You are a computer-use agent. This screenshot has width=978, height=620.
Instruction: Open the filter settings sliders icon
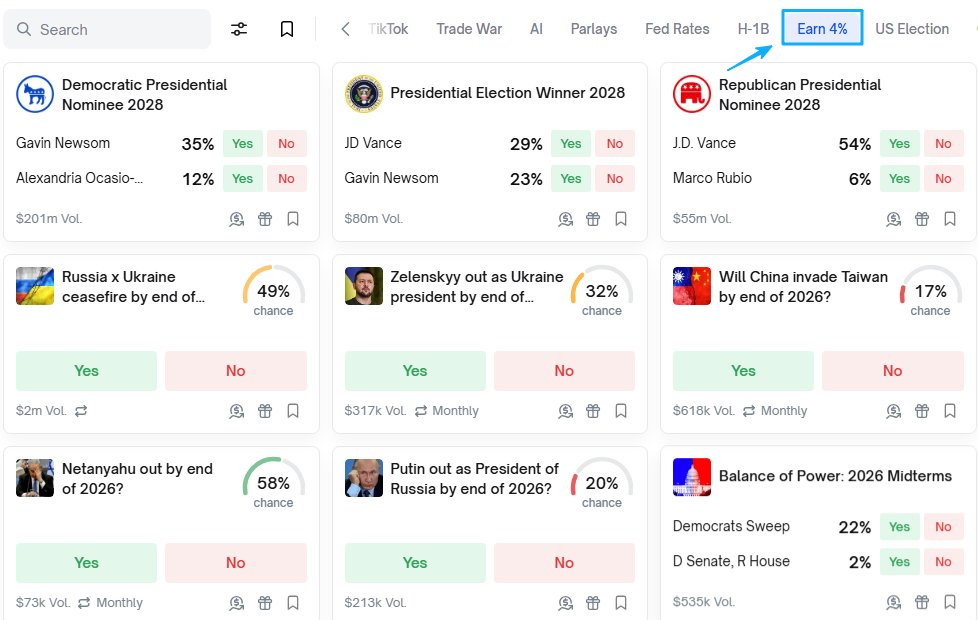[239, 29]
